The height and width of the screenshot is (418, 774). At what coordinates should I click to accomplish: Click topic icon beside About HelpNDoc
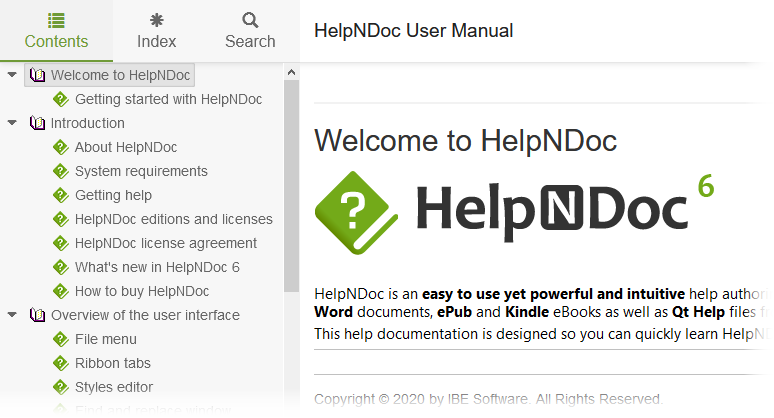[61, 147]
